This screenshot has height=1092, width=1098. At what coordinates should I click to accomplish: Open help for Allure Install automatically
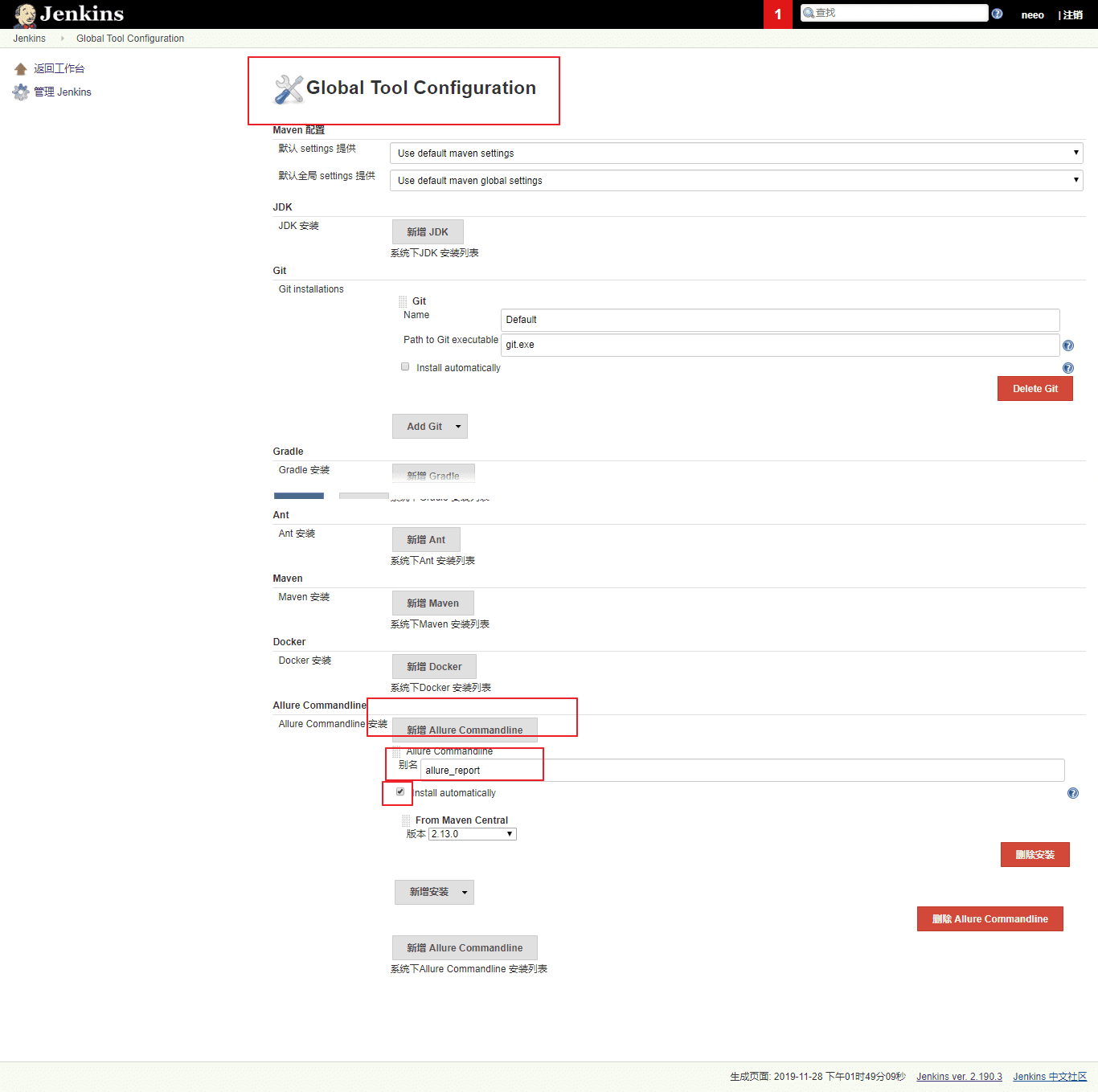(x=1073, y=793)
